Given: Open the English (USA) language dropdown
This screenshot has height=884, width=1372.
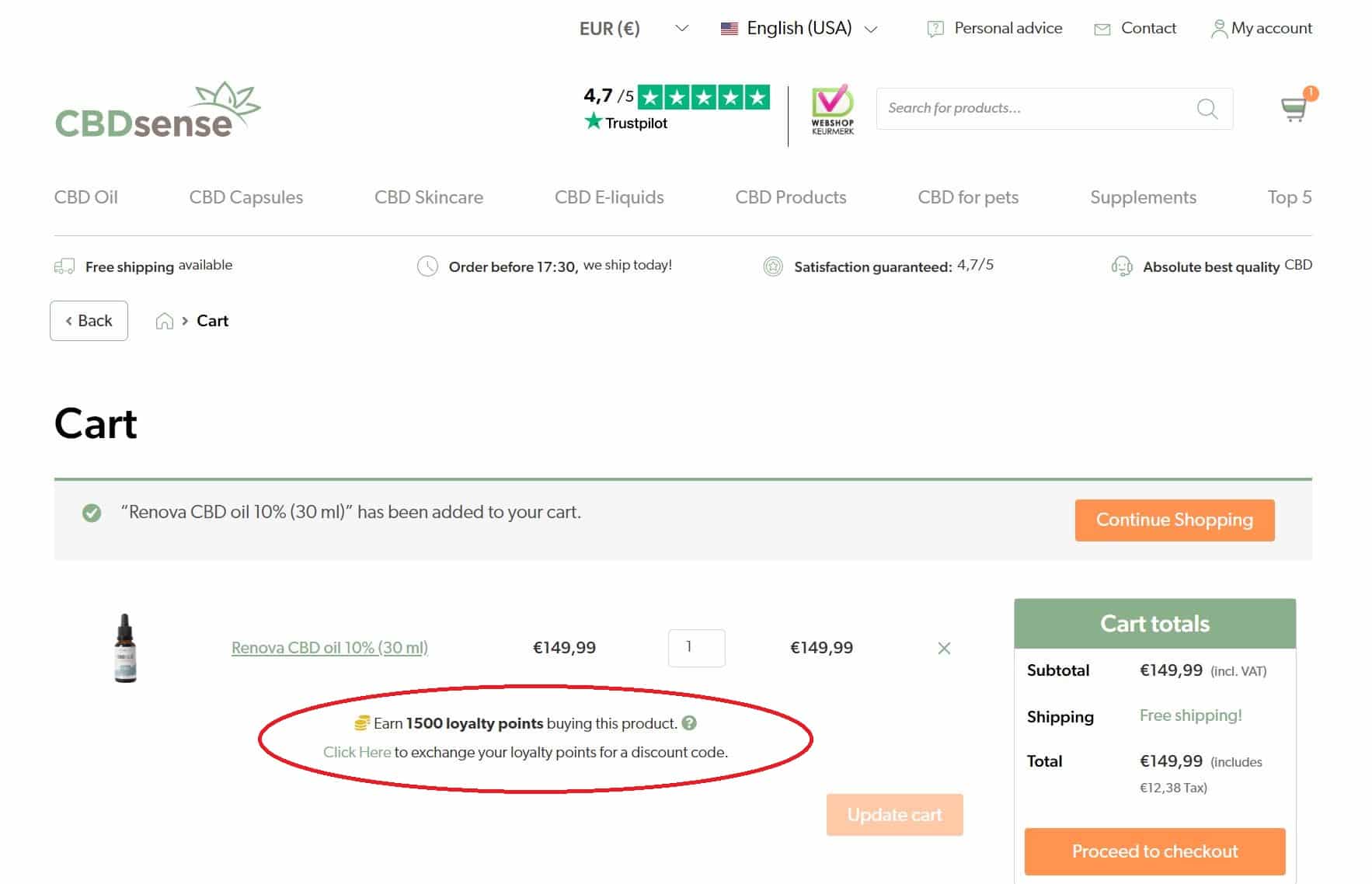Looking at the screenshot, I should click(799, 29).
